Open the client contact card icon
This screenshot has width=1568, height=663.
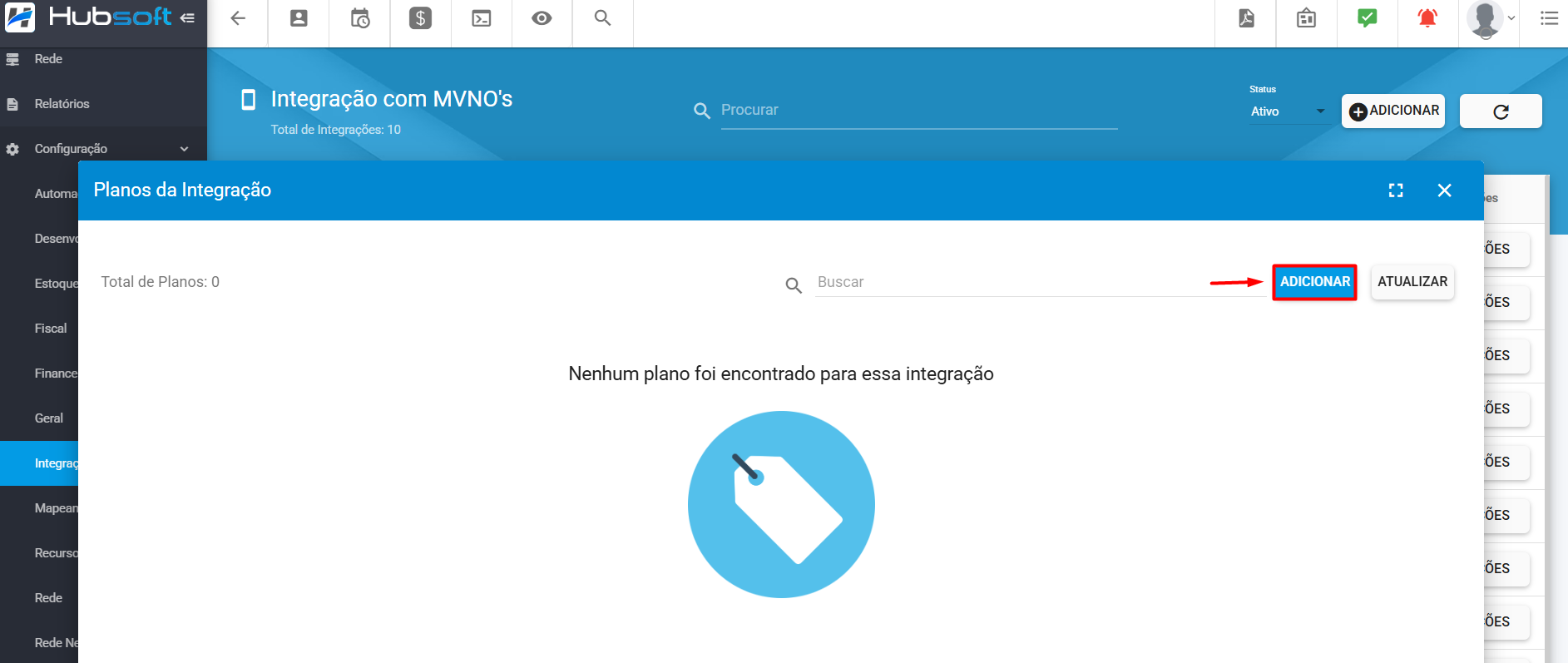pos(299,18)
